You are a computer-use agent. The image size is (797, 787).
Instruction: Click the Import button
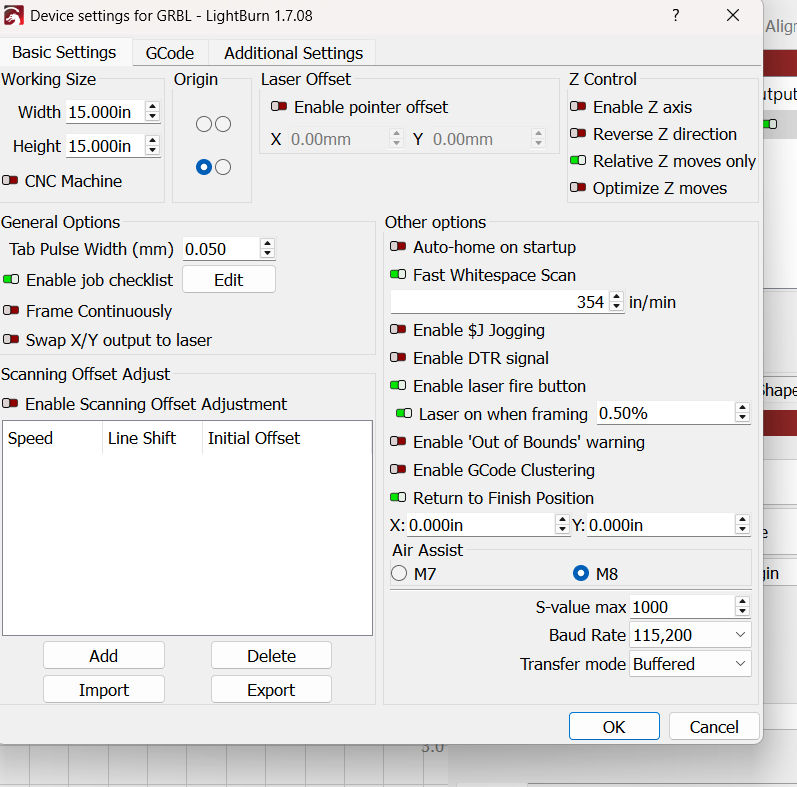pyautogui.click(x=104, y=690)
